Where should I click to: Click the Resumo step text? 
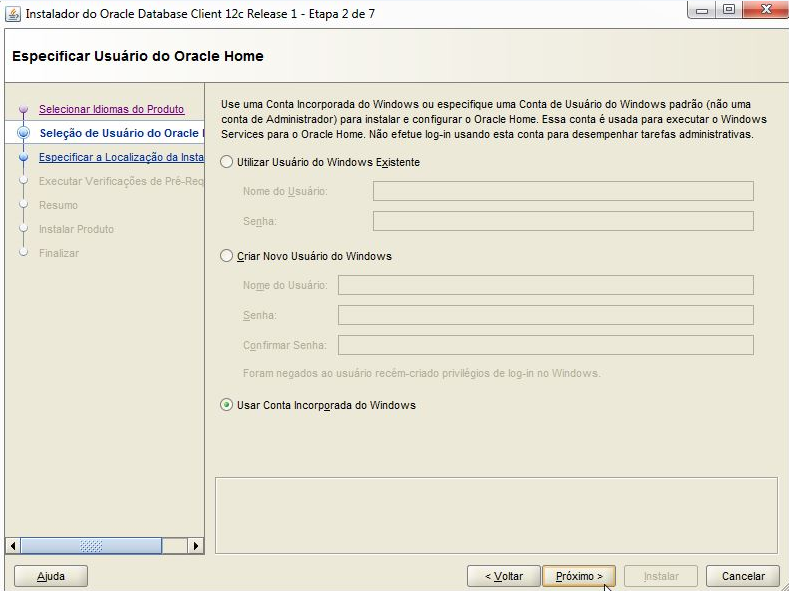tap(58, 205)
